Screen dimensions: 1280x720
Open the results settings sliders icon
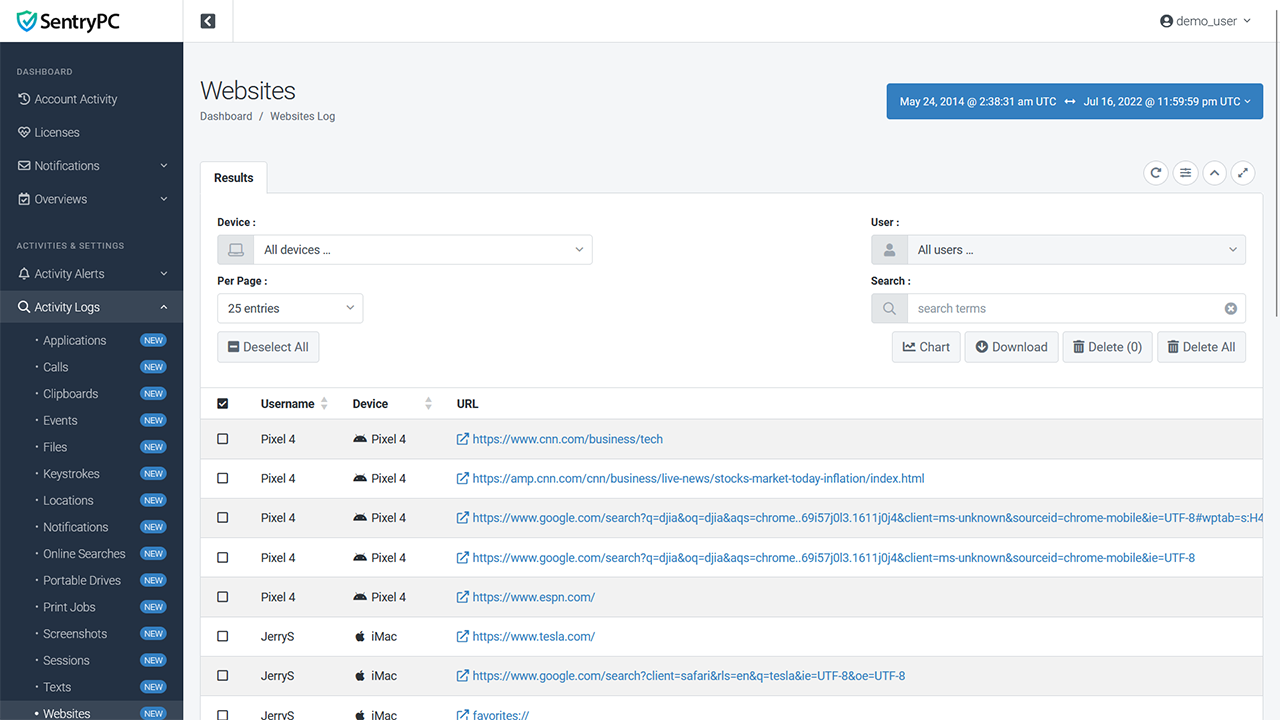1185,173
